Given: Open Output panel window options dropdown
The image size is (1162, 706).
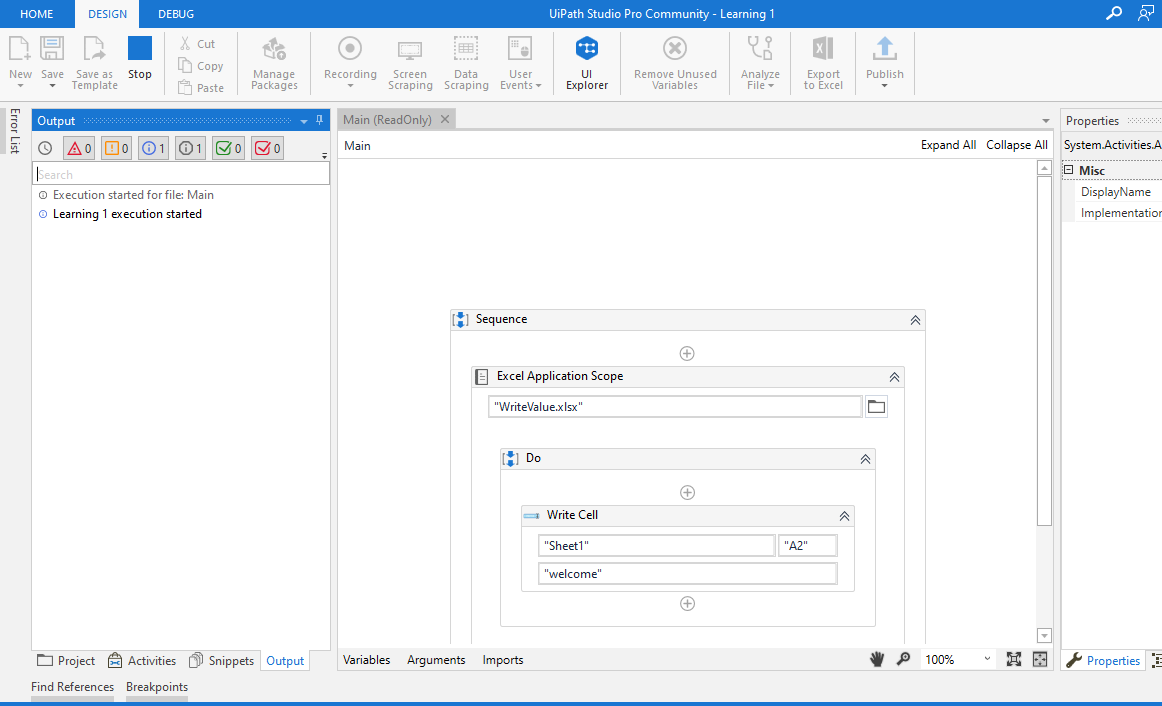Looking at the screenshot, I should click(304, 121).
